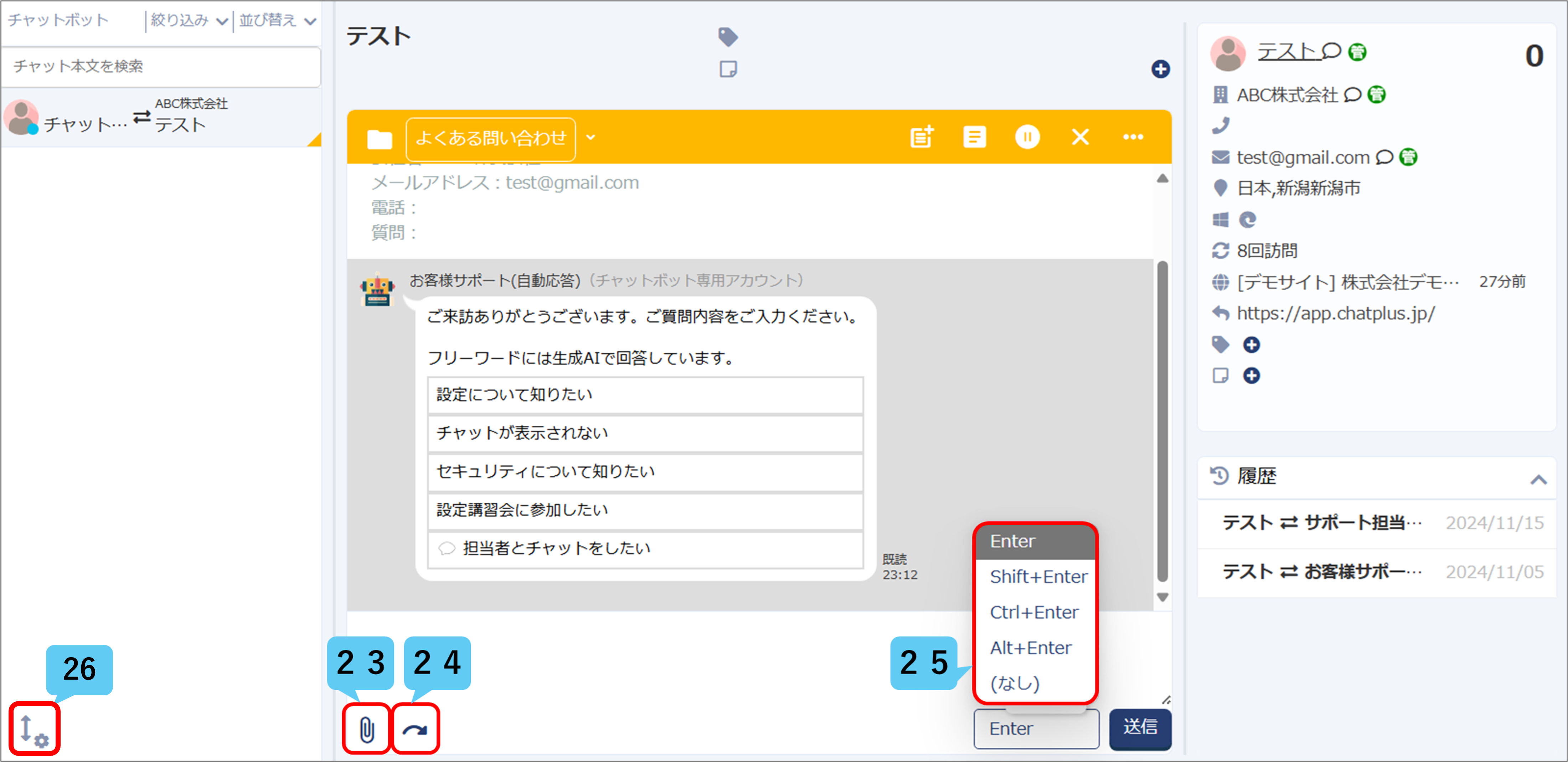
Task: Click the curved arrow transfer chat icon
Action: [x=414, y=729]
